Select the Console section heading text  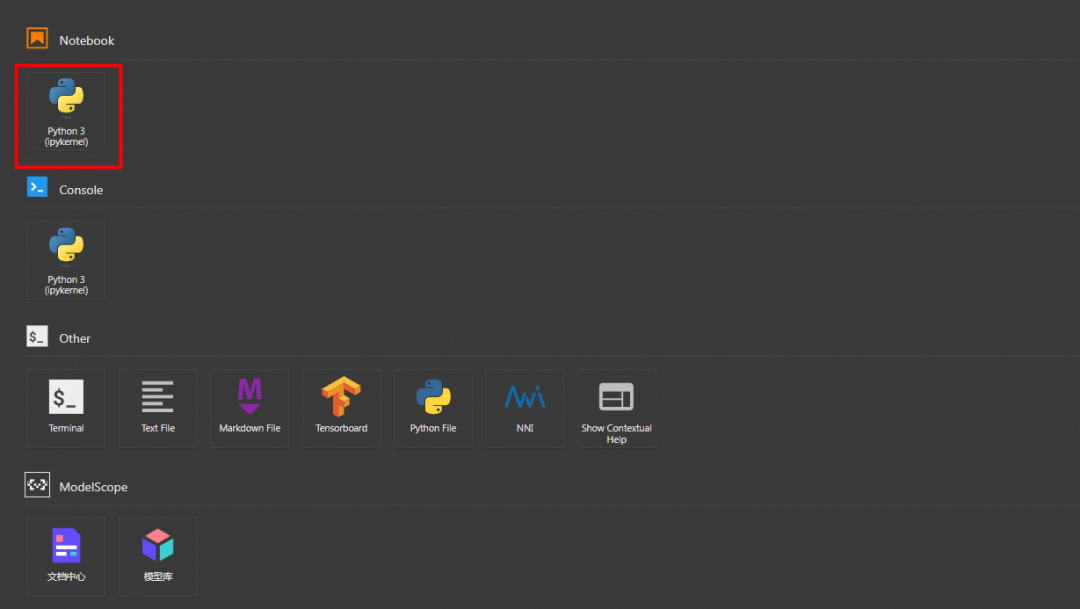(x=81, y=190)
